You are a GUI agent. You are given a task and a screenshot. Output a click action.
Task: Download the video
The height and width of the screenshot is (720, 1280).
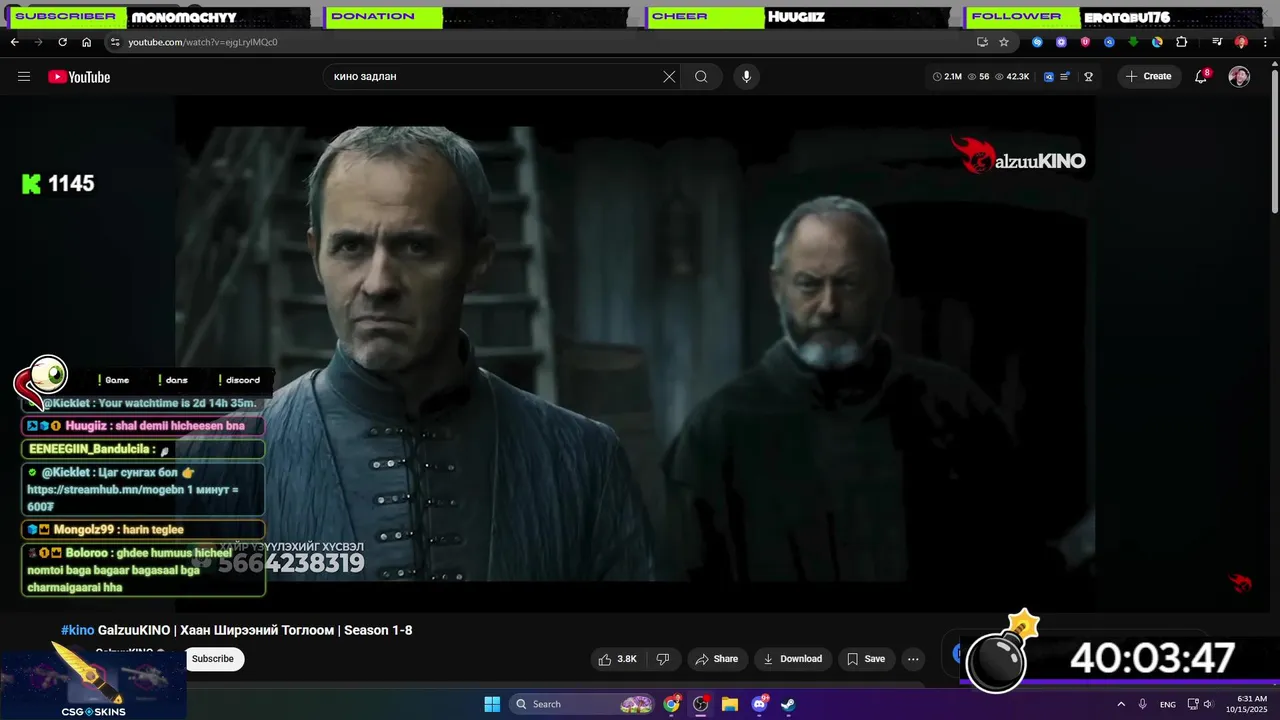[x=792, y=659]
